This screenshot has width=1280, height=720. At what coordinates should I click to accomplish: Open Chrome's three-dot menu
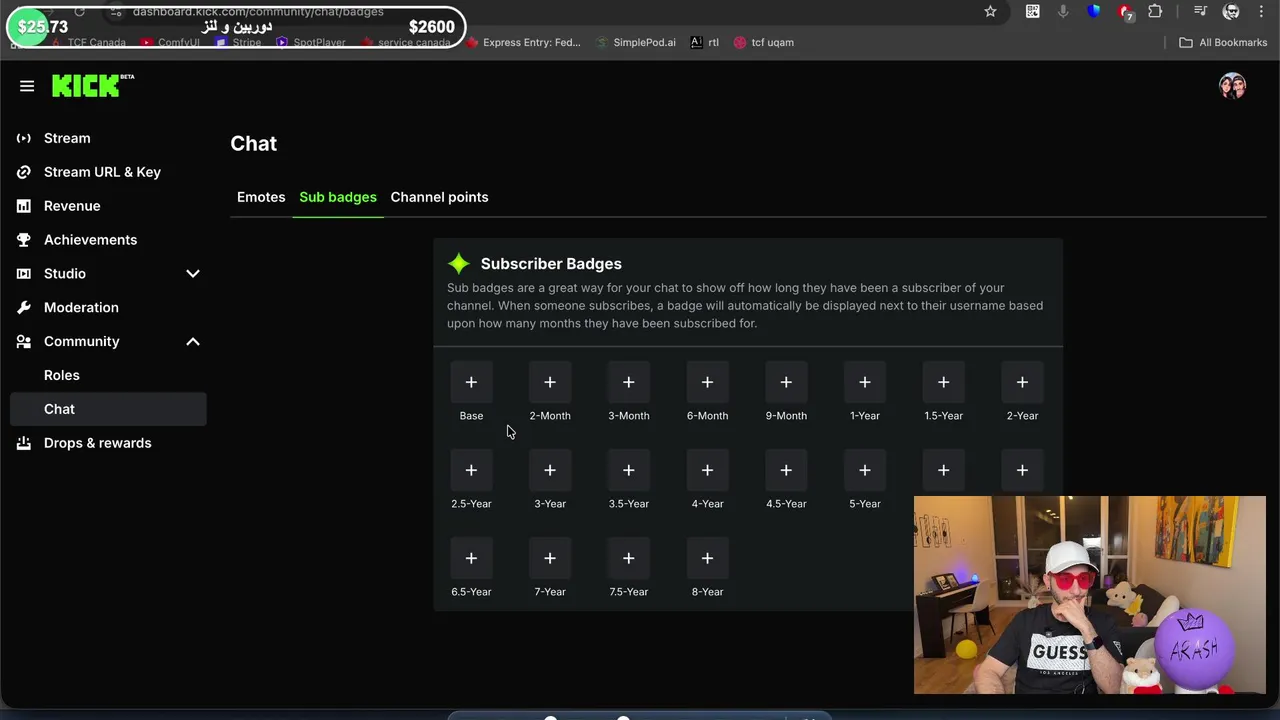point(1262,11)
